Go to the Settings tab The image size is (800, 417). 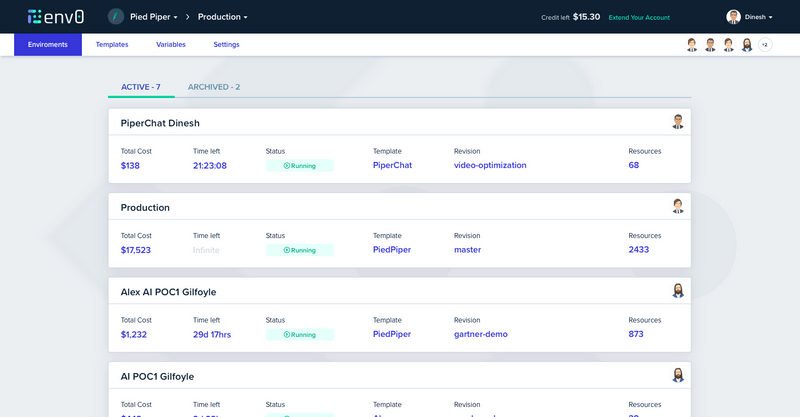click(x=226, y=45)
